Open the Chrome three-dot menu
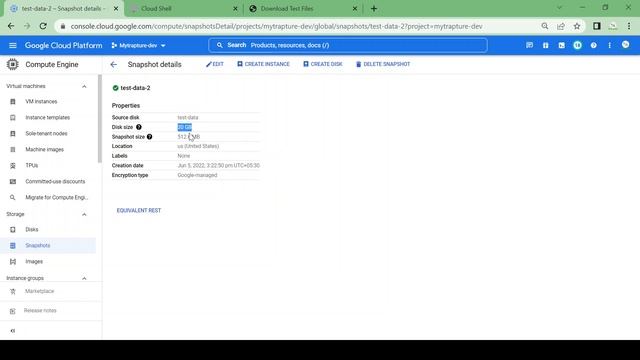 pyautogui.click(x=629, y=26)
